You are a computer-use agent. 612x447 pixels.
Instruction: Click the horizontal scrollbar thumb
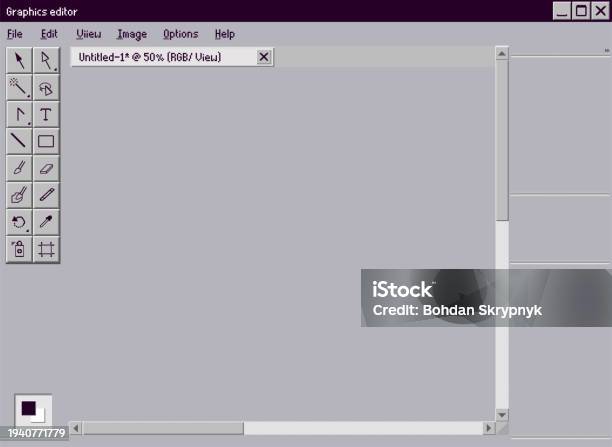(x=163, y=428)
